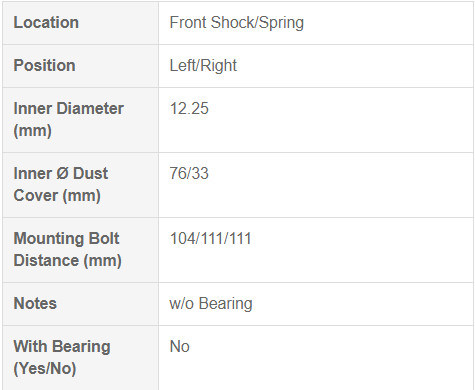The width and height of the screenshot is (475, 390).
Task: Select the Front Shock/Spring value
Action: point(237,23)
